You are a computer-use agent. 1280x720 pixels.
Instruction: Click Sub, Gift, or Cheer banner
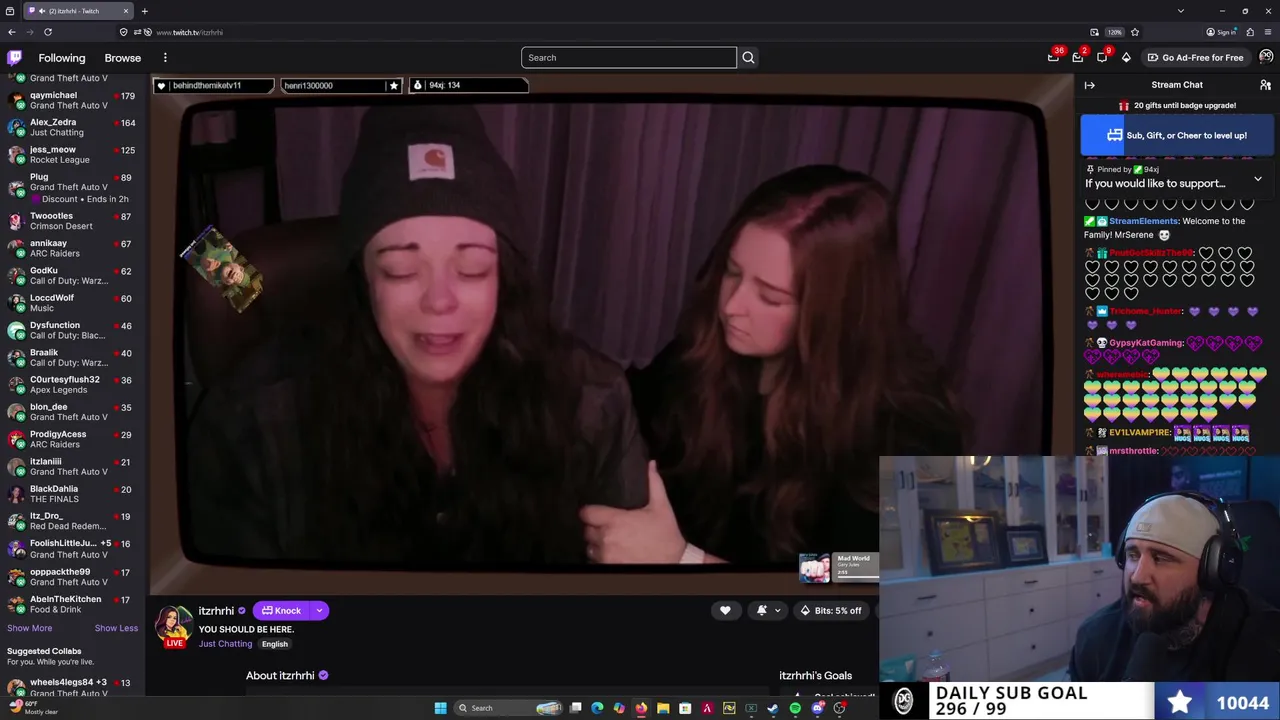[1177, 135]
